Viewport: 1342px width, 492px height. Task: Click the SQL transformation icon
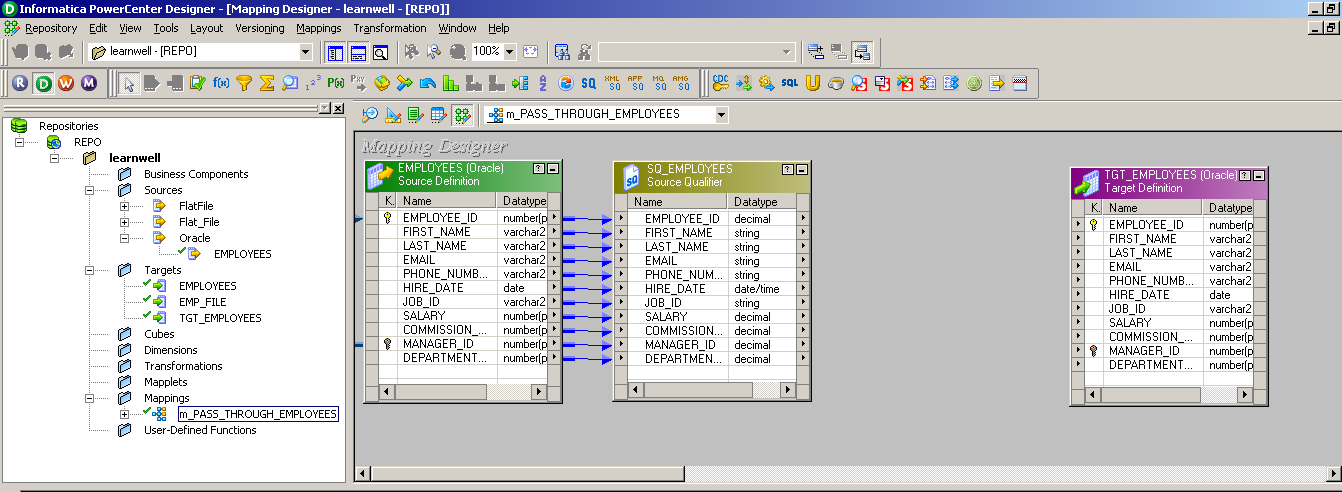point(790,83)
